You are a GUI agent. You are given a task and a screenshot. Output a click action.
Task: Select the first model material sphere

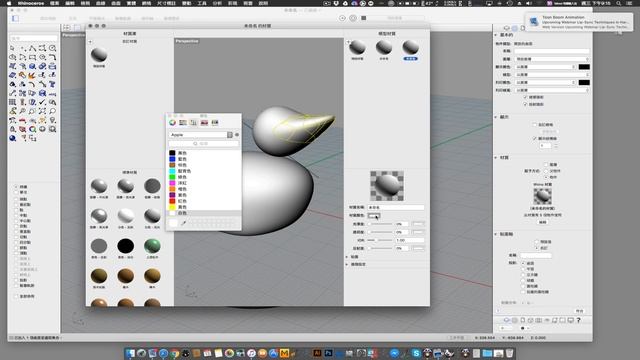[x=357, y=47]
